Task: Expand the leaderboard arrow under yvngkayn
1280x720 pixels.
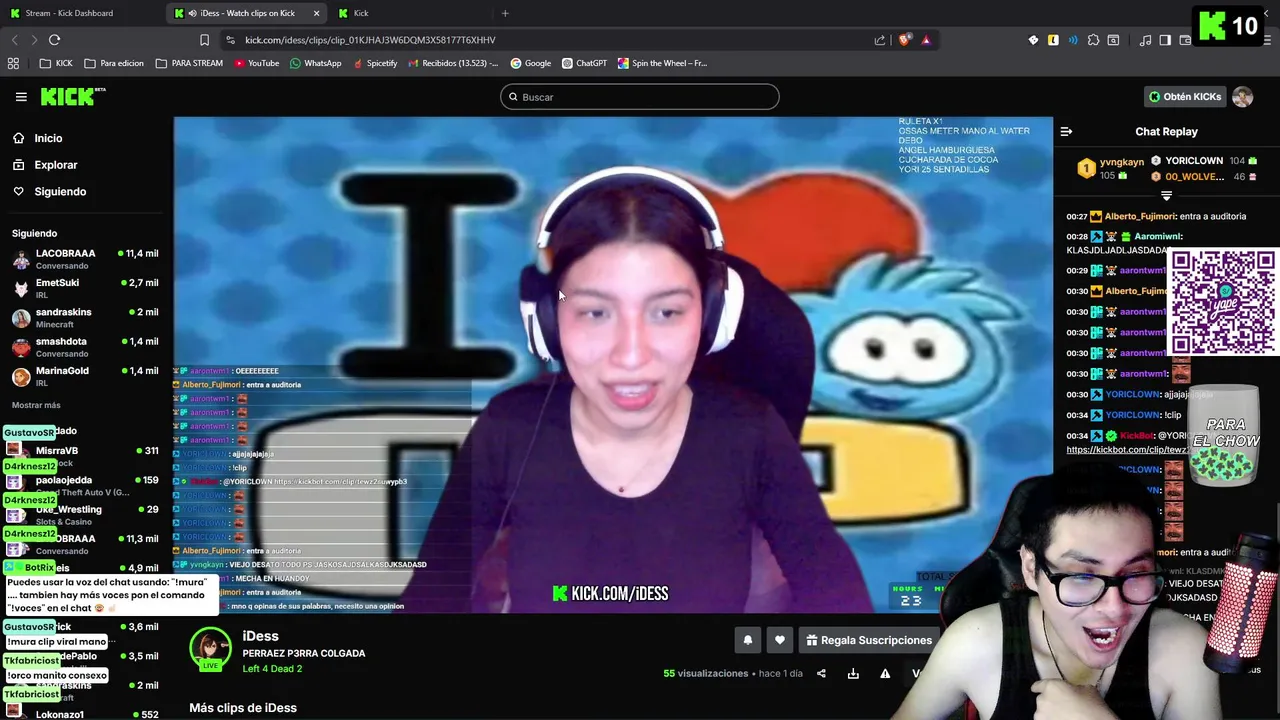Action: (1166, 196)
